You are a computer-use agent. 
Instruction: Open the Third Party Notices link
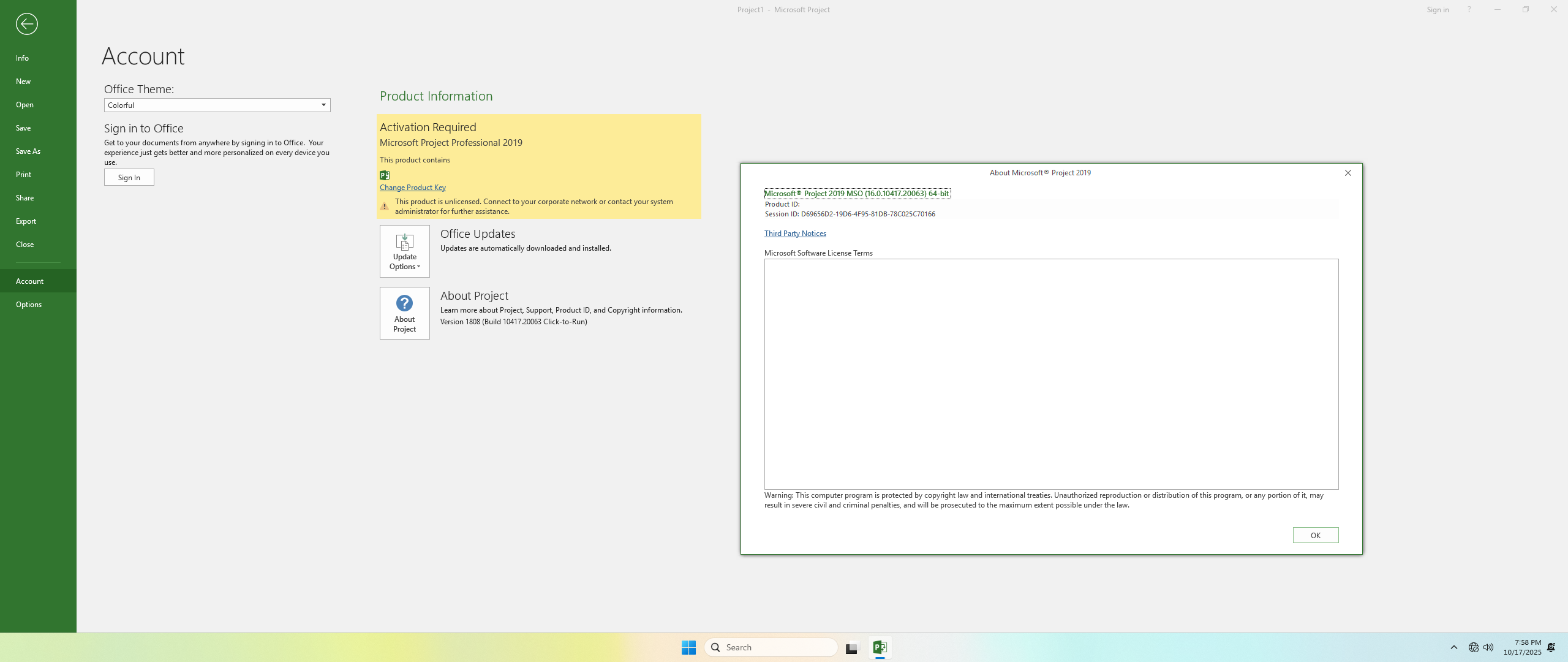point(795,234)
